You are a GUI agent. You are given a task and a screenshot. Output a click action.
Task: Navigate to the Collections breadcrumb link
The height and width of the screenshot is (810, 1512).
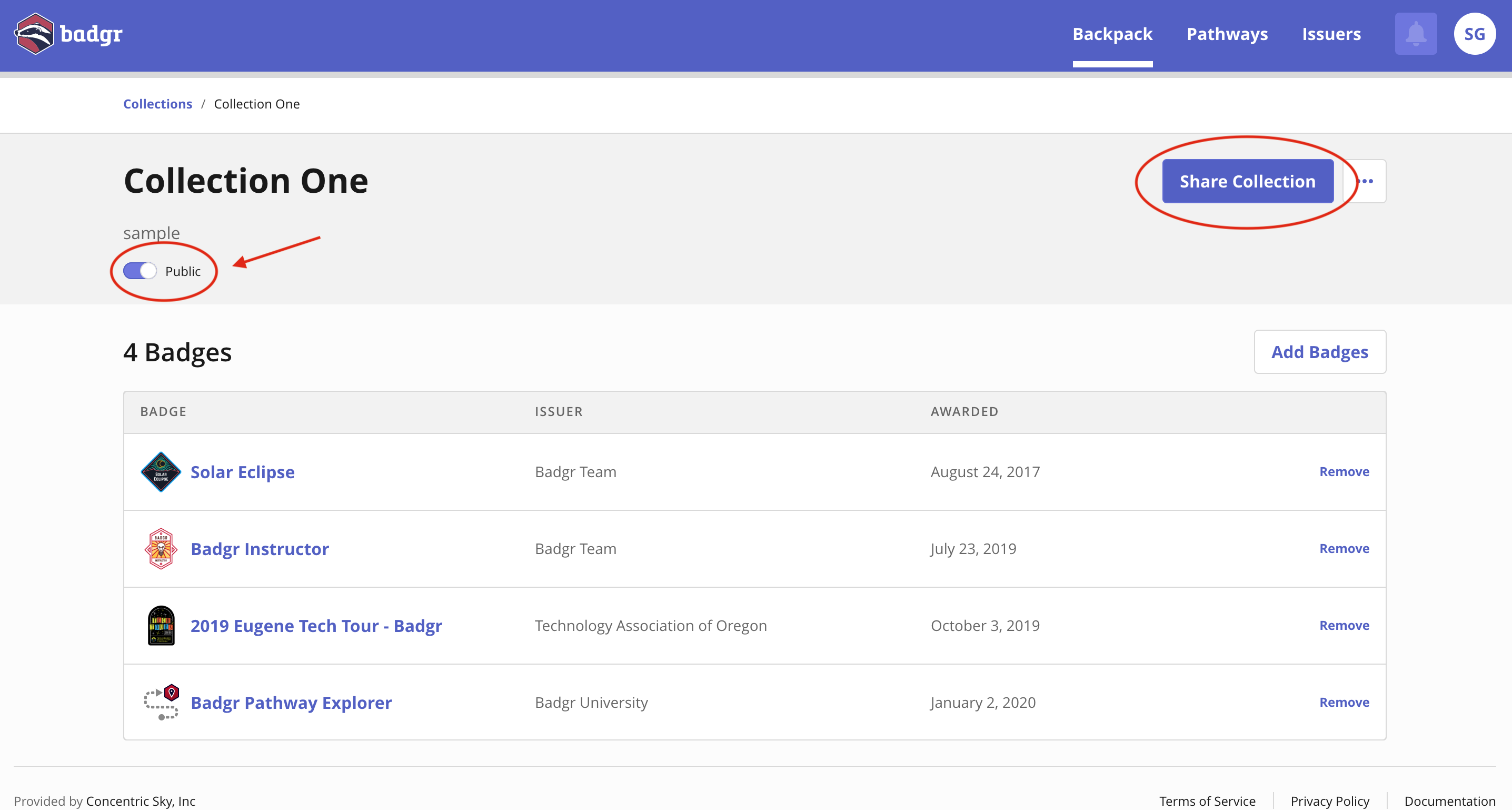coord(157,104)
